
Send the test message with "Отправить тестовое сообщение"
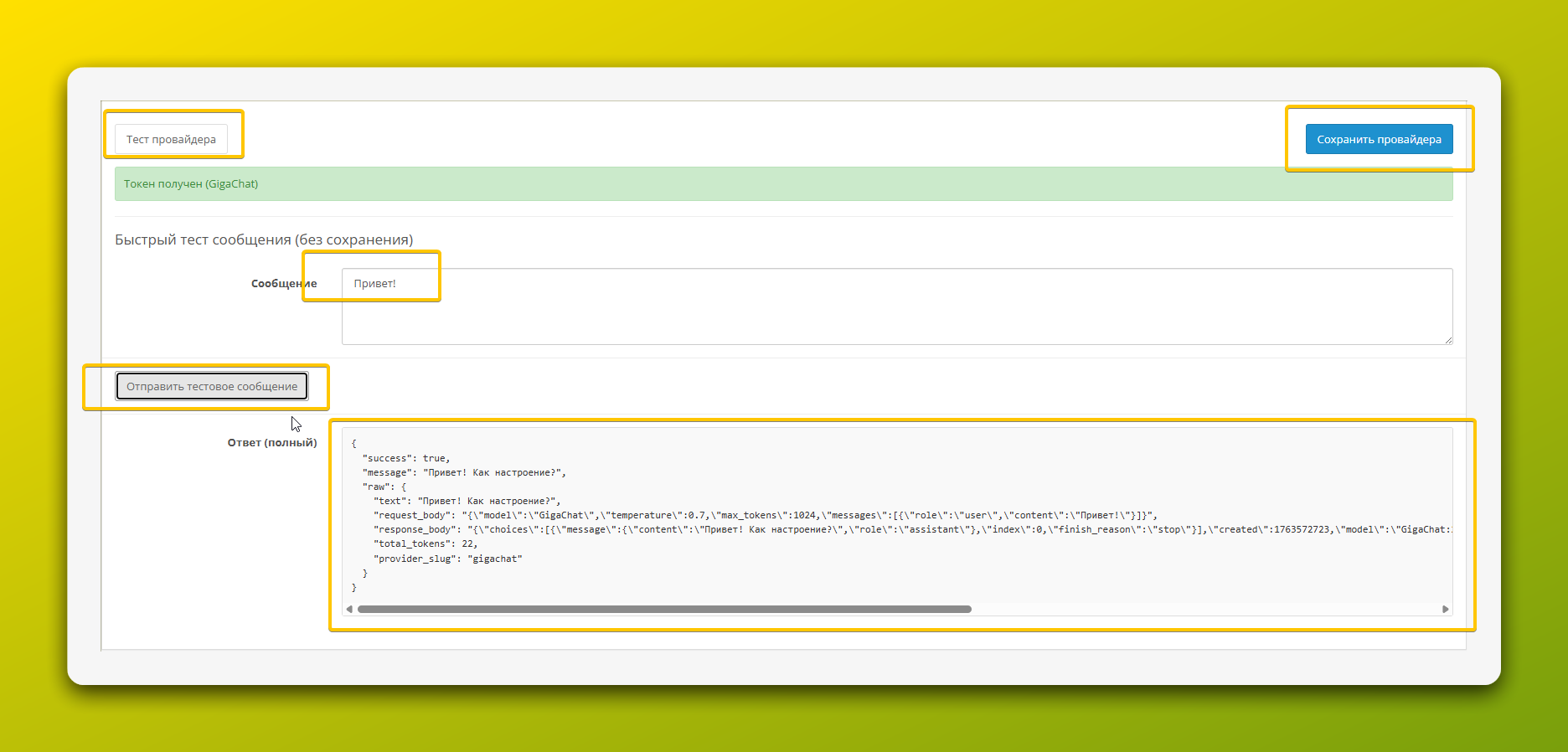[212, 386]
